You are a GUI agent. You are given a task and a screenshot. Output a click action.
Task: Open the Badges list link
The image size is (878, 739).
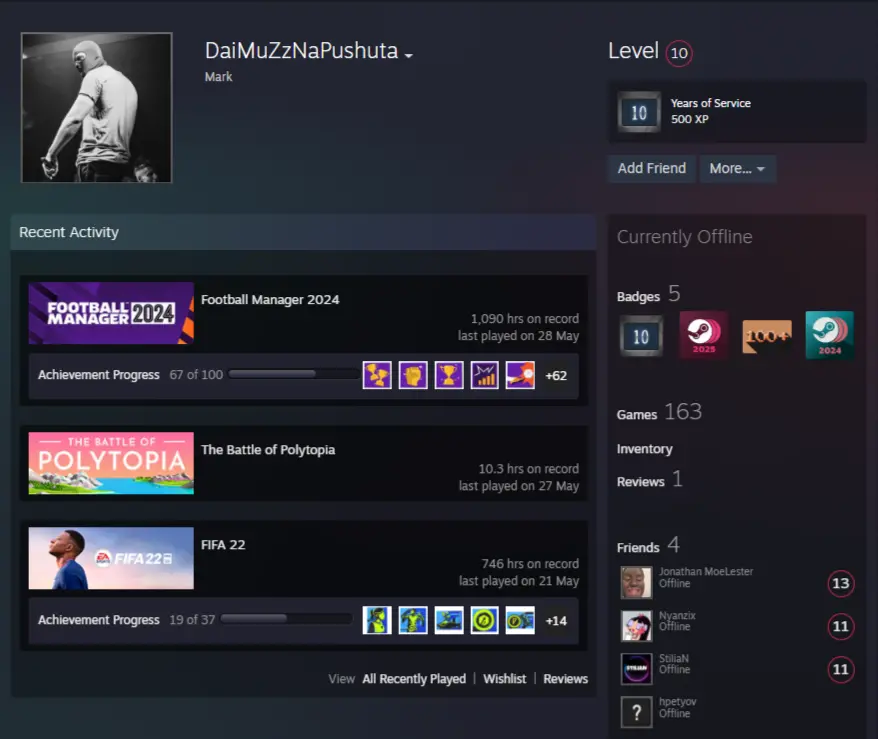648,294
